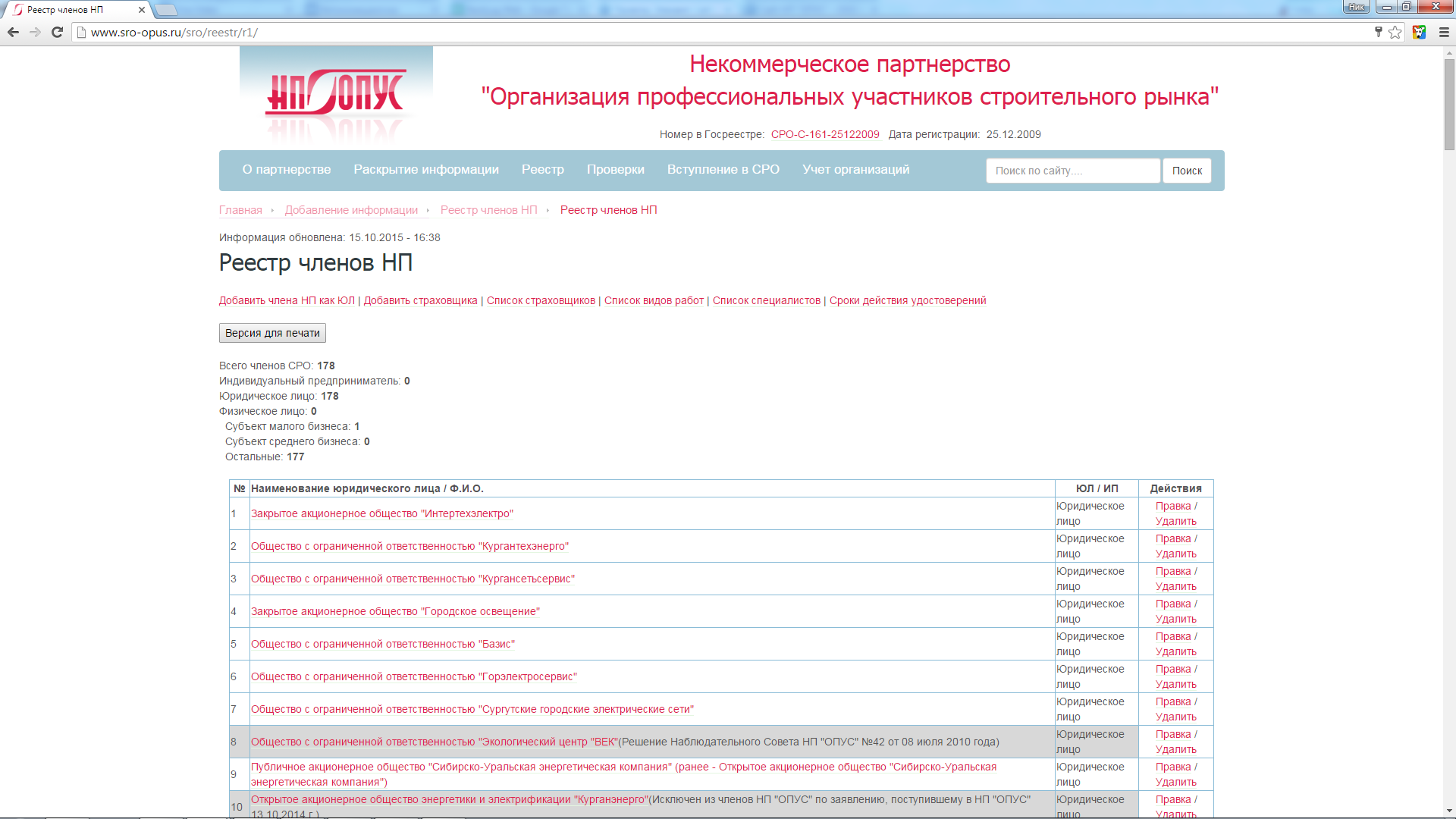The width and height of the screenshot is (1456, 819).
Task: Click the scrollbar up arrow
Action: [x=1449, y=53]
